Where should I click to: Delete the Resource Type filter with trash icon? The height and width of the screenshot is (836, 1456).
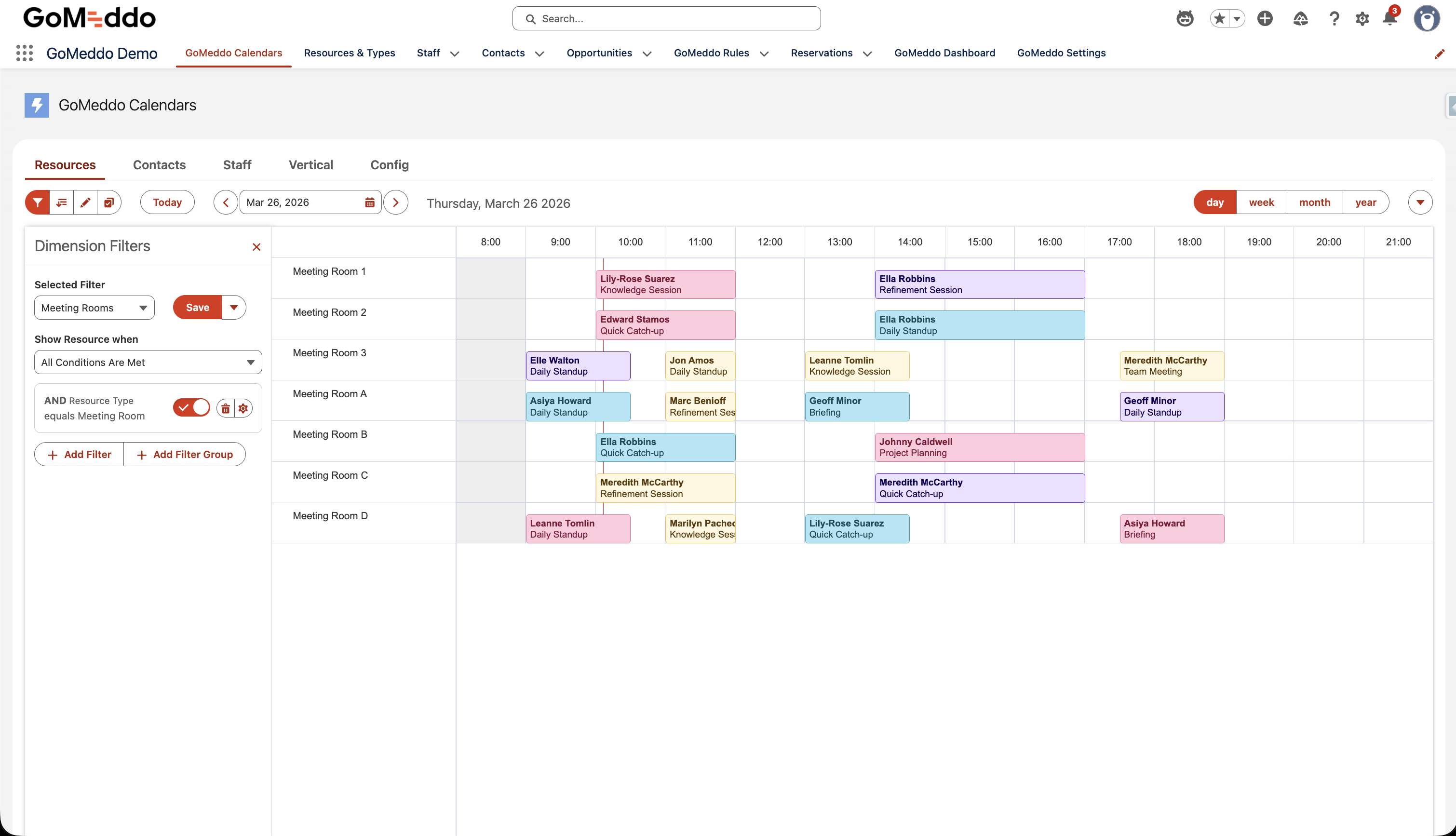(x=226, y=408)
